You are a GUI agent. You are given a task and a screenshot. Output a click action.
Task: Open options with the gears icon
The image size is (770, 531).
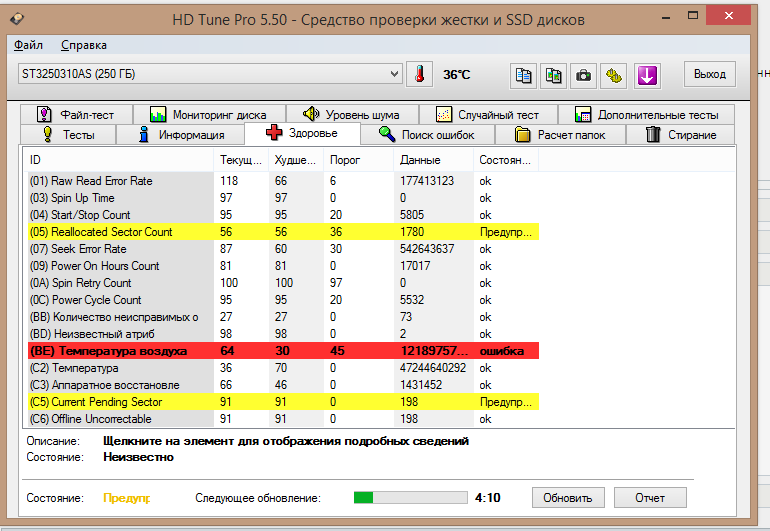(613, 76)
